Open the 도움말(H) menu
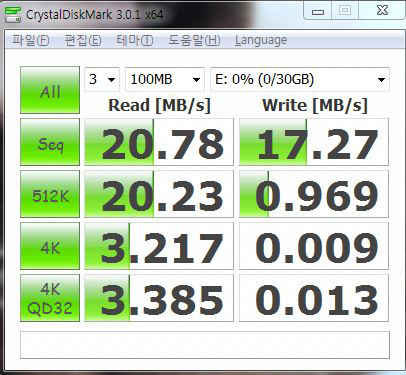The width and height of the screenshot is (406, 375). click(x=194, y=40)
